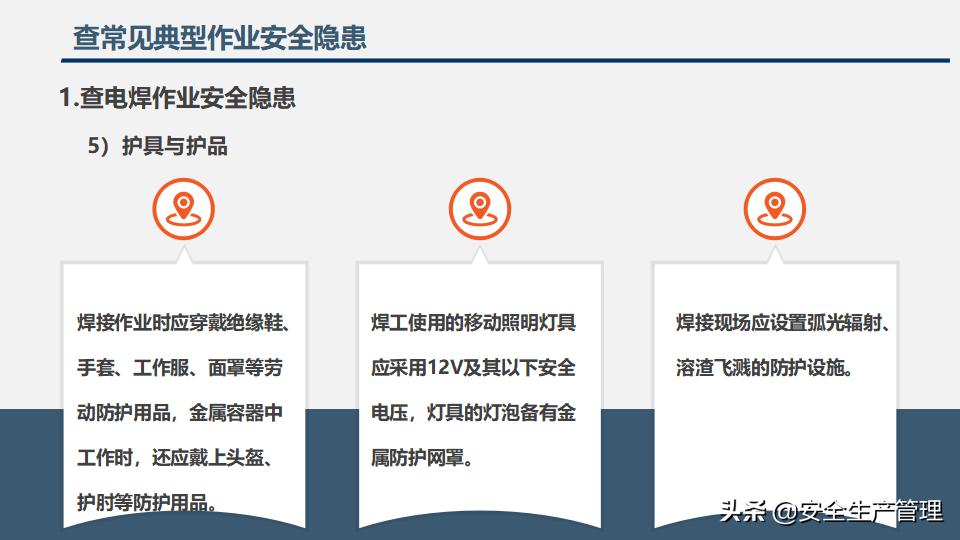Click the line 溶渣飞溅的防护设施。
The width and height of the screenshot is (960, 540).
765,367
